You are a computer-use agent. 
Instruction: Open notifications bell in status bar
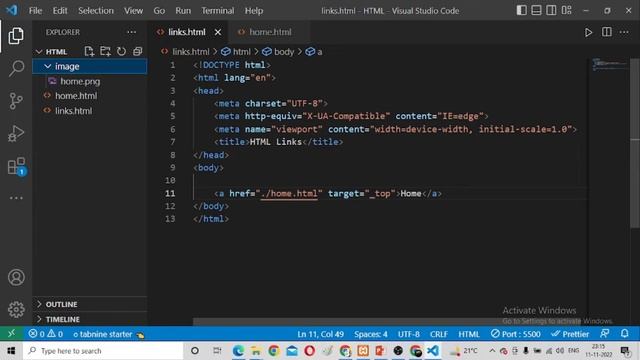[624, 333]
